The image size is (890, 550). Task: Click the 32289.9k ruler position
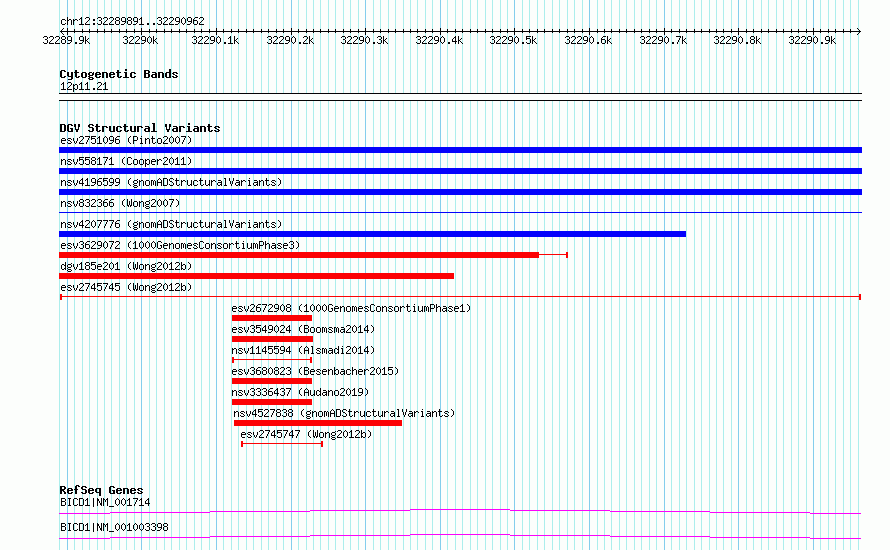(66, 40)
